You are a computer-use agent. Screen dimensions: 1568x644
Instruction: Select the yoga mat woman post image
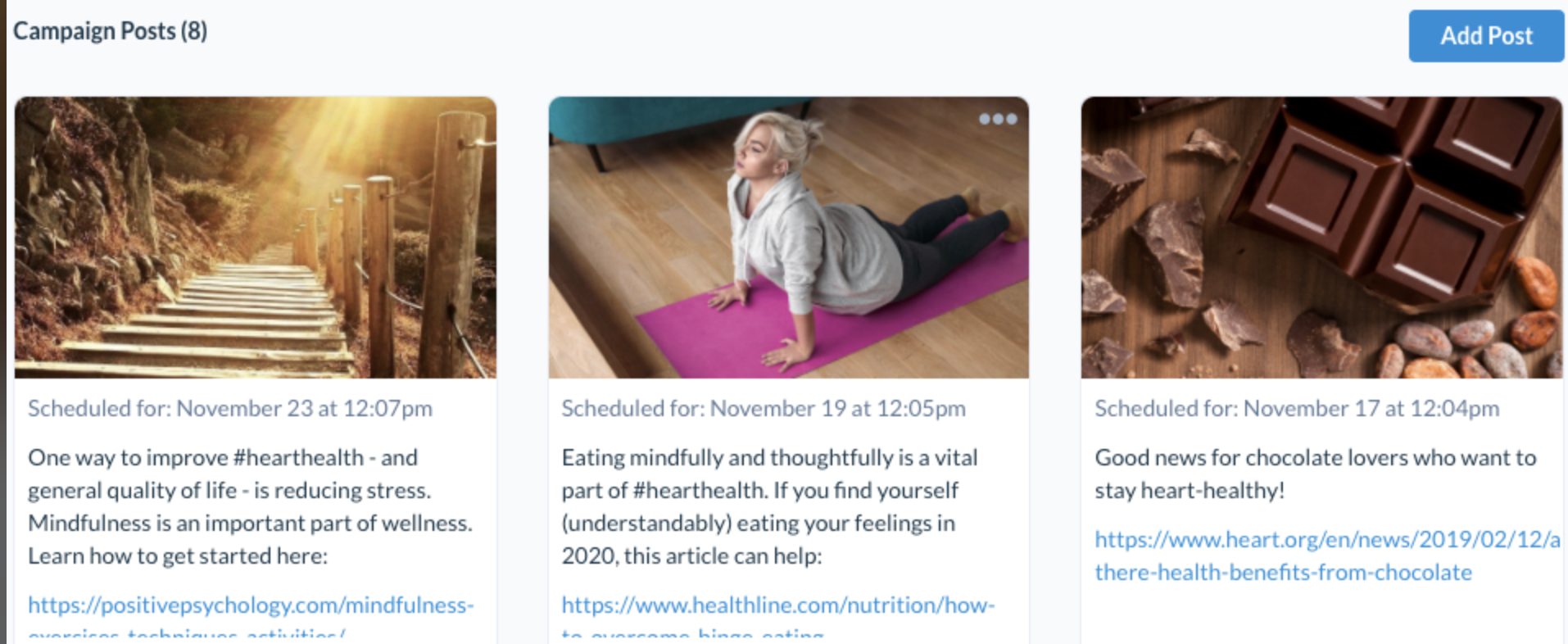click(x=788, y=237)
